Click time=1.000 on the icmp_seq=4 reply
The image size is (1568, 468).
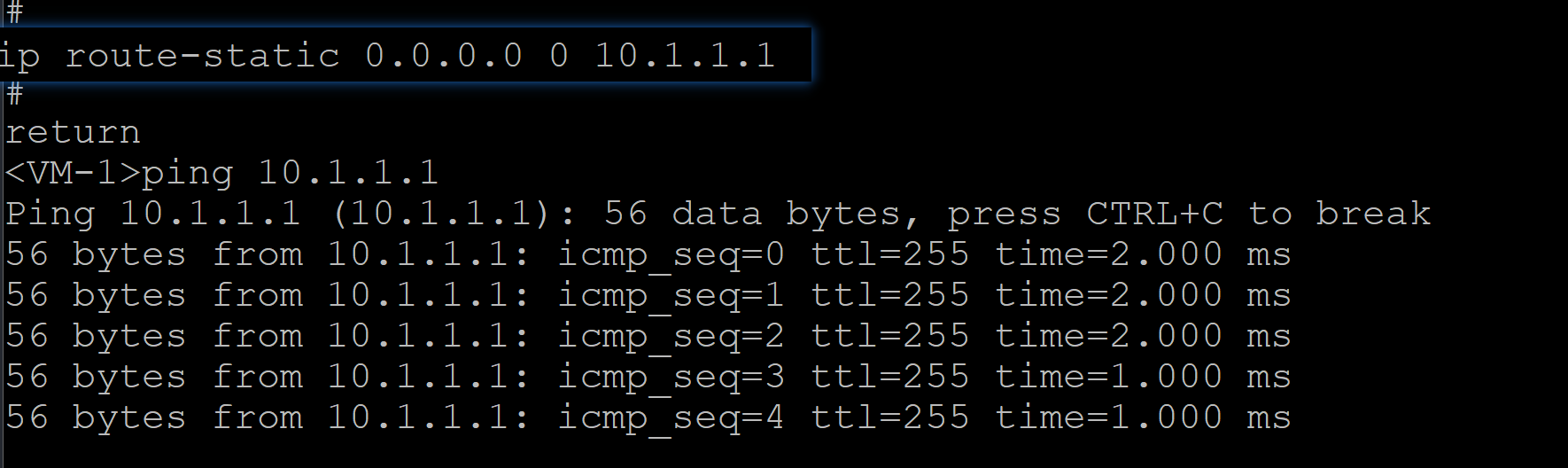1108,418
